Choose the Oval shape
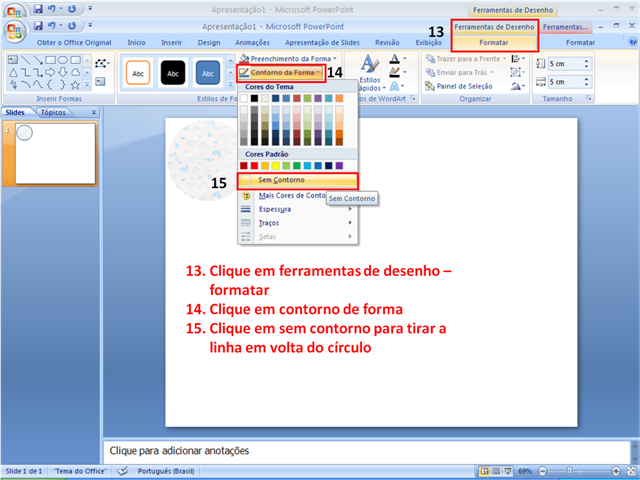Screen dimensions: 640x480 point(63,60)
